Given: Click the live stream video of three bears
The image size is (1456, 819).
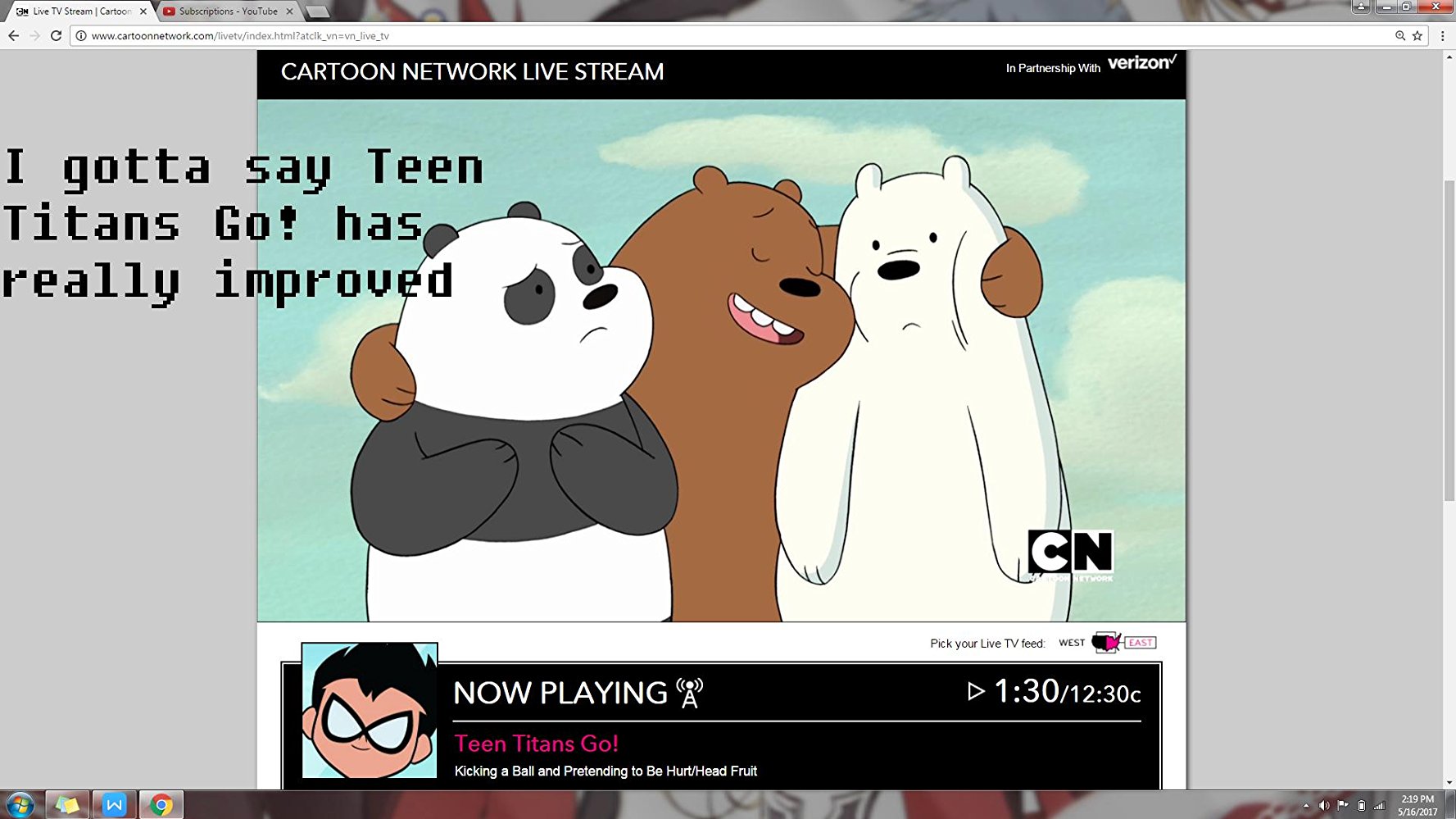Looking at the screenshot, I should 721,361.
